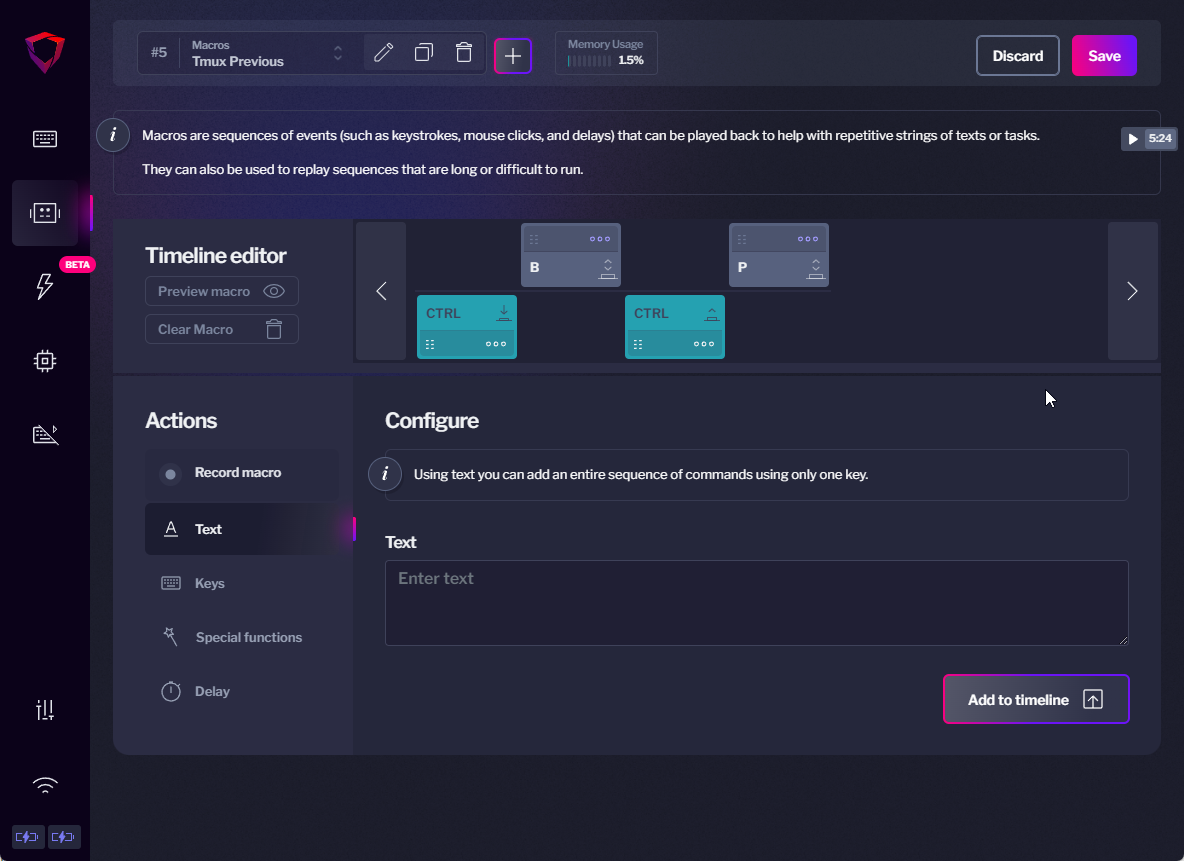The width and height of the screenshot is (1184, 861).
Task: Grab the drag handle of B step
Action: (534, 239)
